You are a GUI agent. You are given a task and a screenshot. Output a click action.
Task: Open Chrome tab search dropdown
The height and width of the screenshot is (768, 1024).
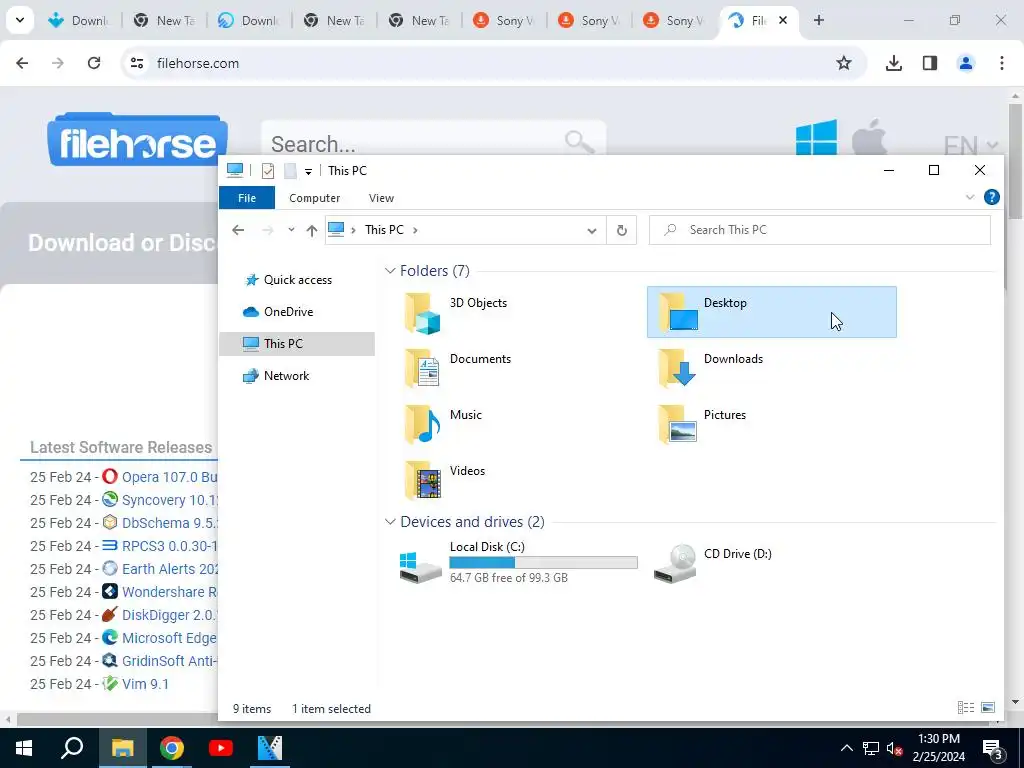tap(20, 20)
